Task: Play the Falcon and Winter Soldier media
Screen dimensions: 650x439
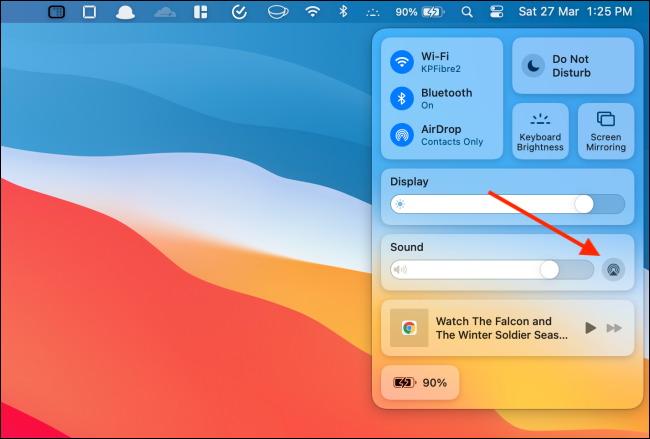Action: click(591, 328)
